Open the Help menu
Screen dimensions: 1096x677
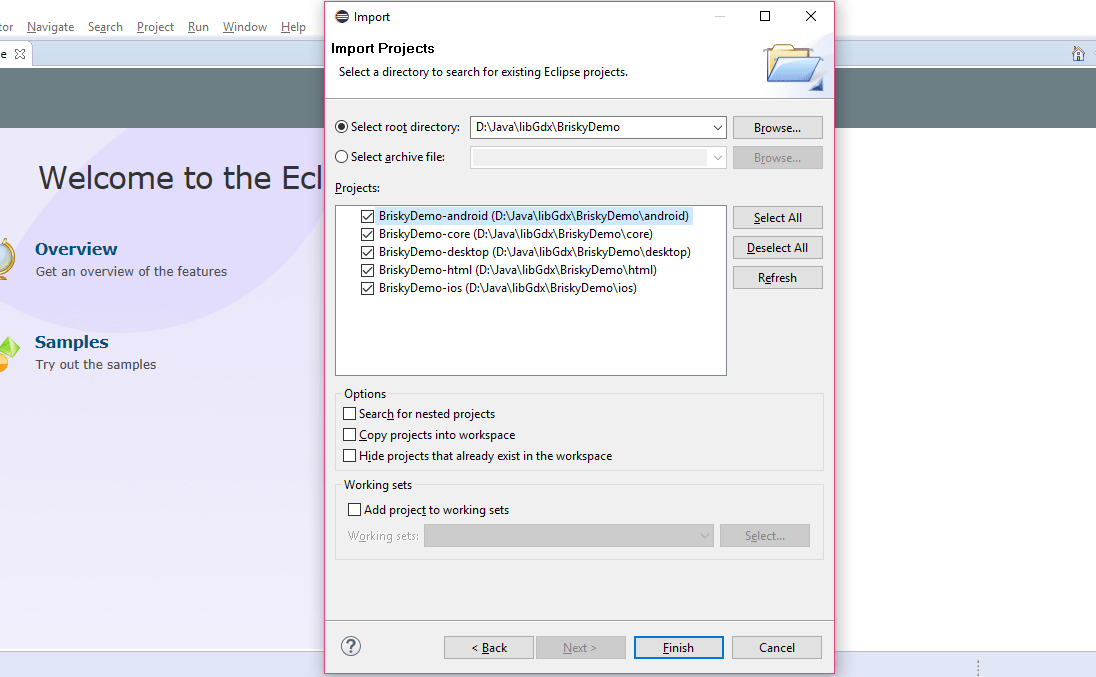pyautogui.click(x=294, y=27)
